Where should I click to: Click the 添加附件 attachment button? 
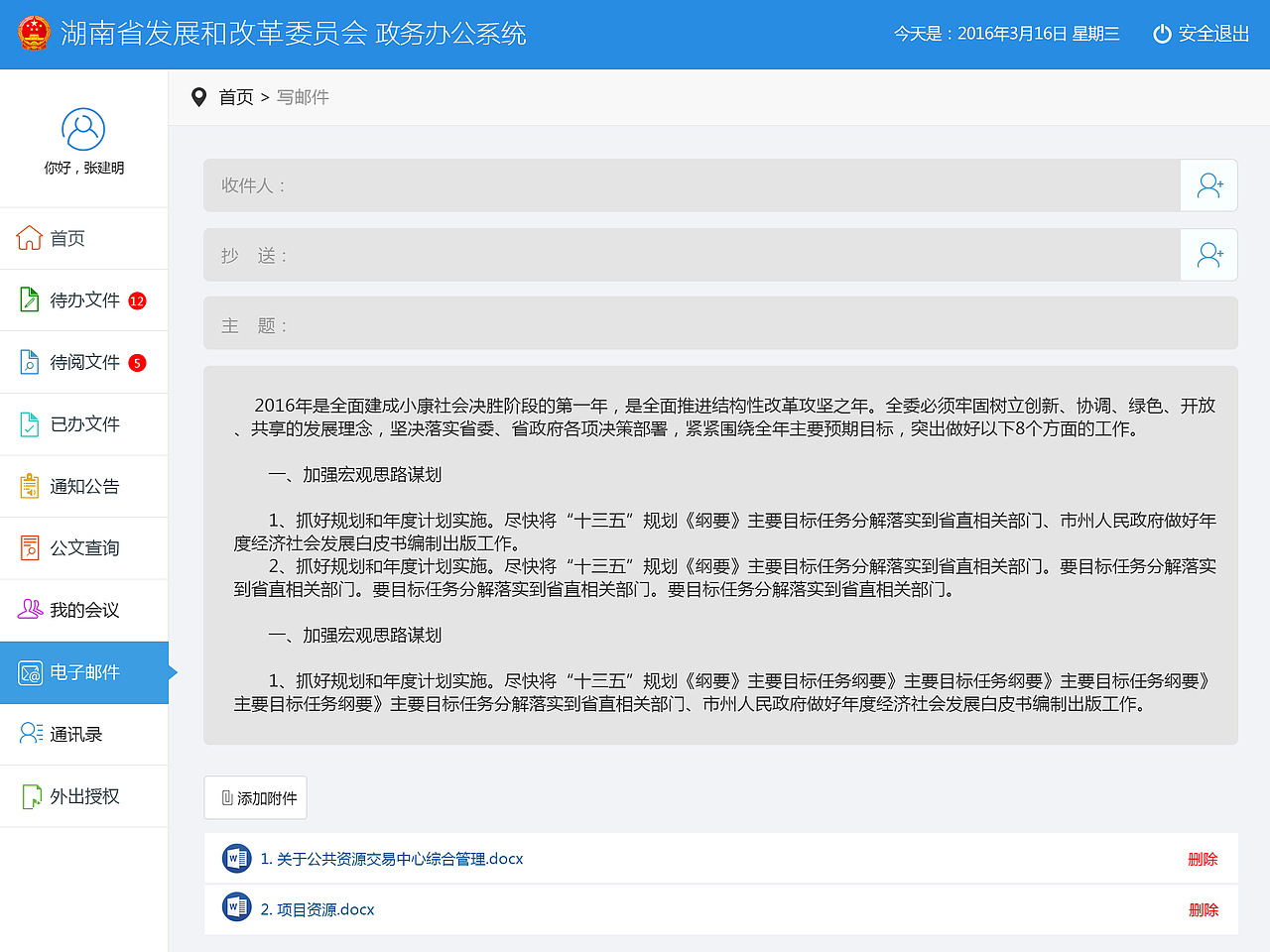click(255, 796)
